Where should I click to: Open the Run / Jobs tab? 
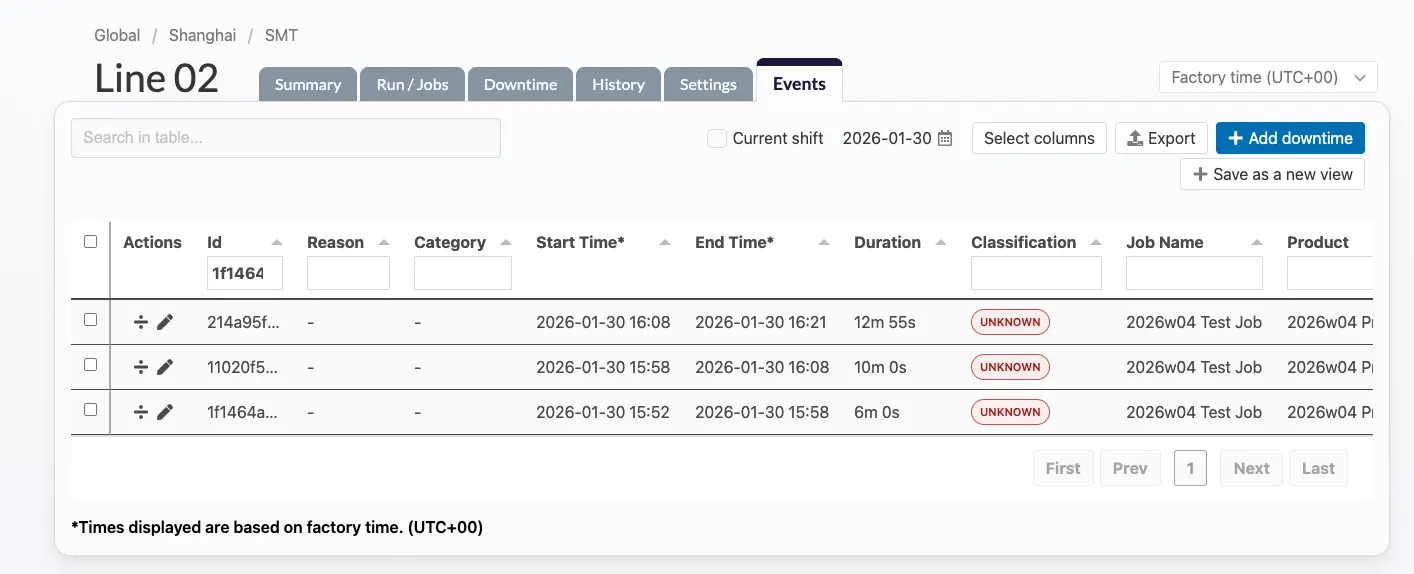(412, 85)
